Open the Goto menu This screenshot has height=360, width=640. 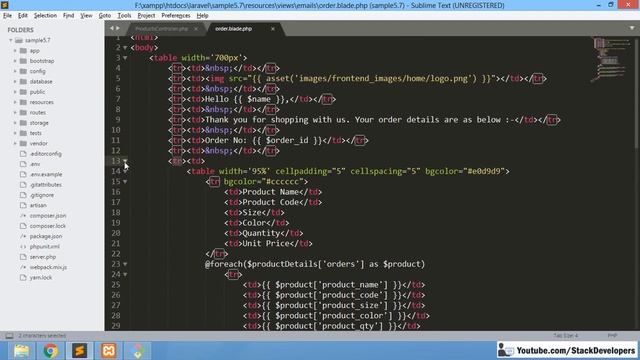104,16
